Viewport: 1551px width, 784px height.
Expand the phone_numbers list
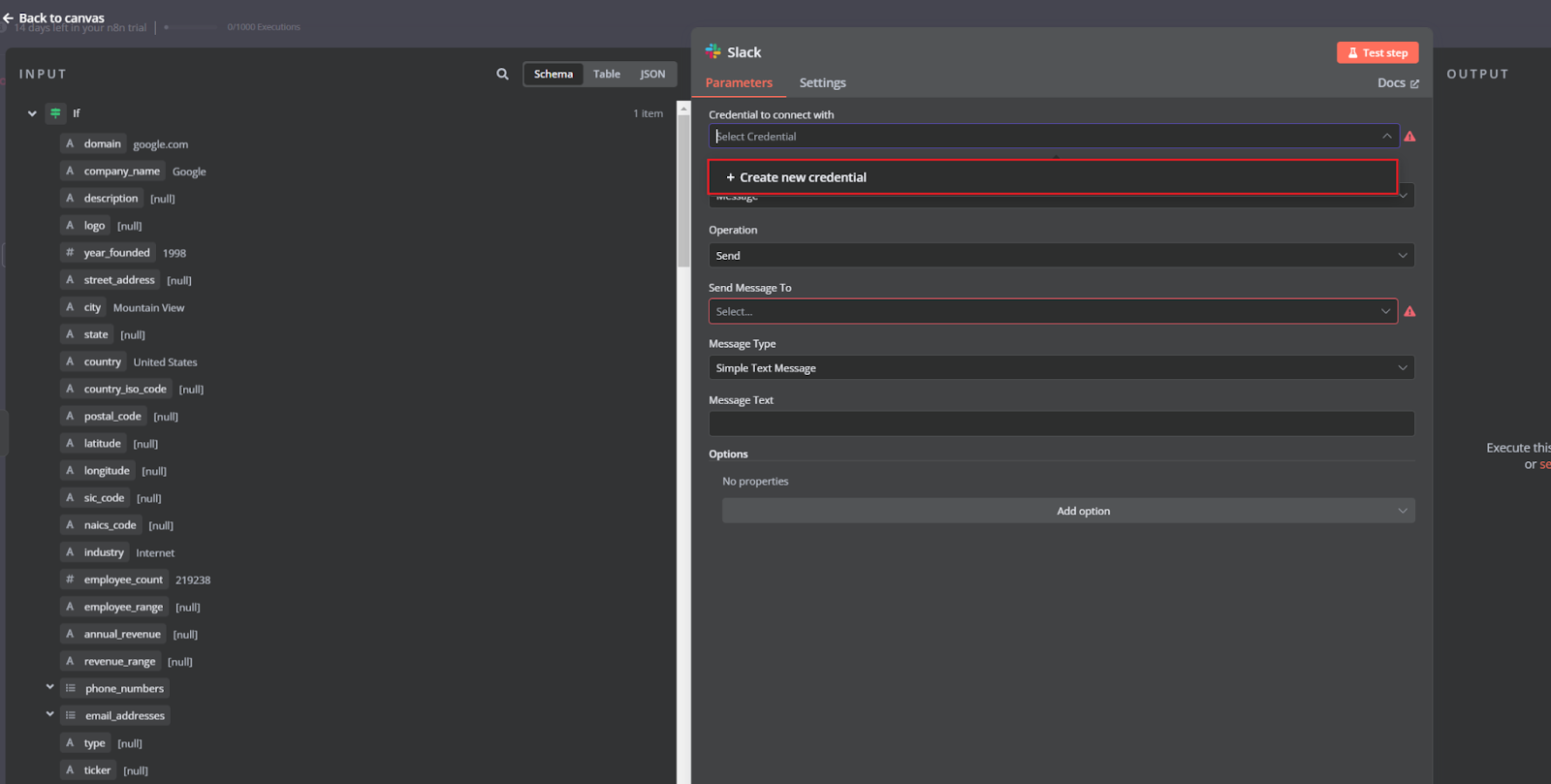point(50,687)
